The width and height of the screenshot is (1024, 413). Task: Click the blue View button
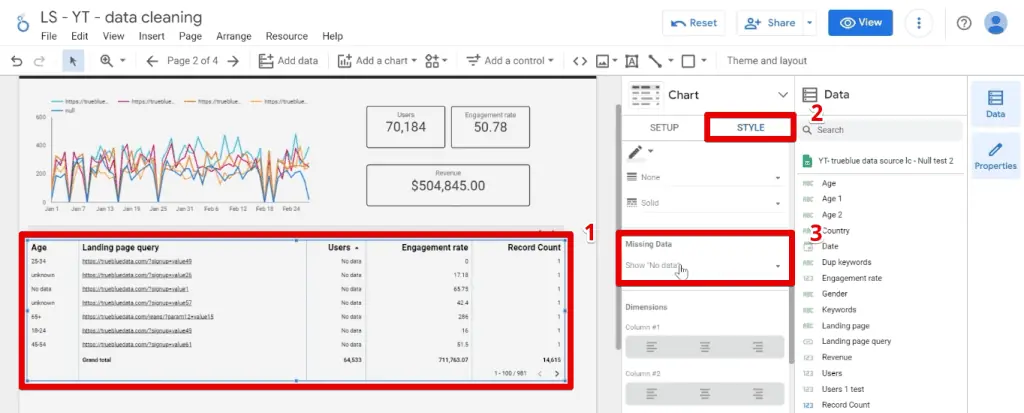860,23
